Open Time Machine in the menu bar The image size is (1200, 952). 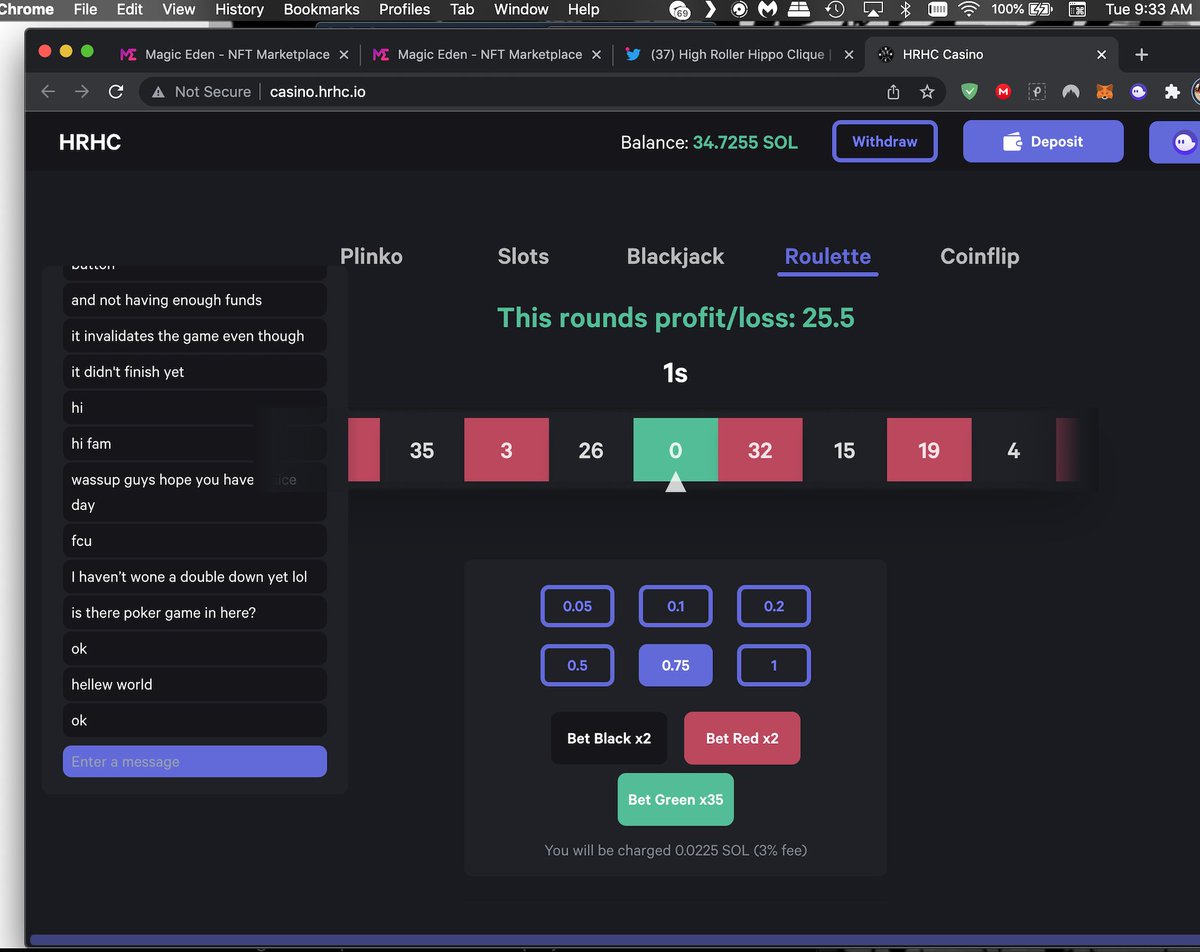(834, 9)
